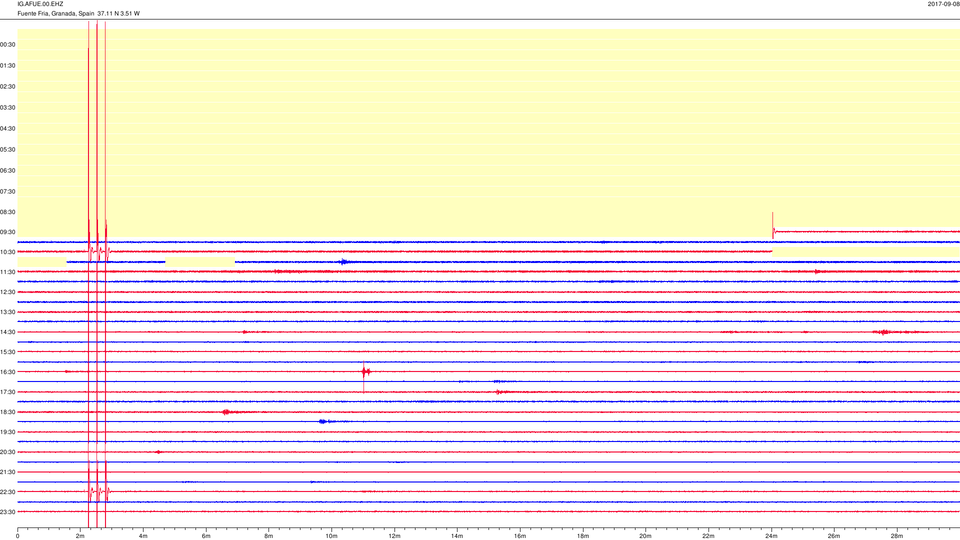Screen dimensions: 960x540
Task: Select the 09:30 time row label
Action: [x=8, y=232]
